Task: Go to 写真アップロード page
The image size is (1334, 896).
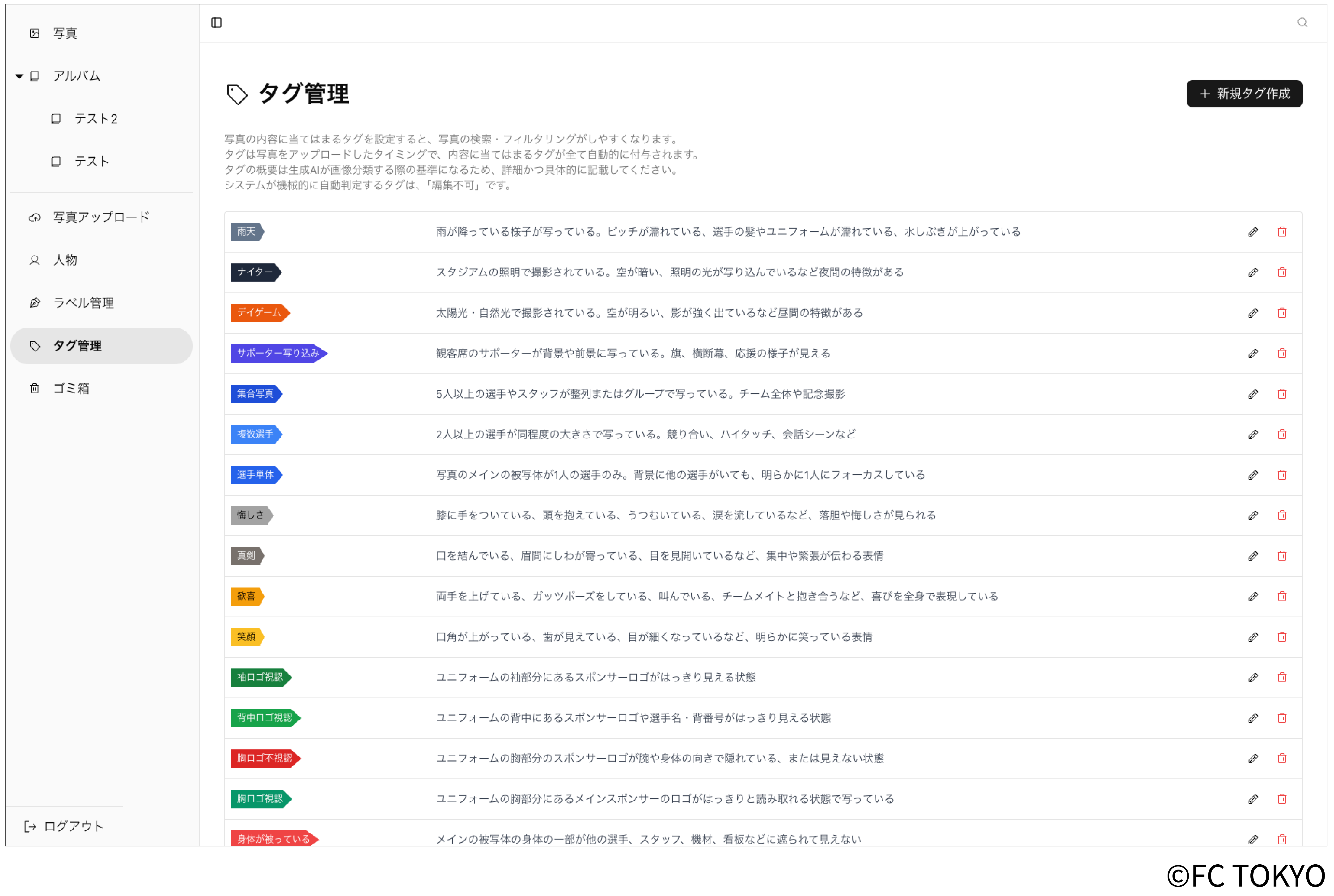Action: [x=101, y=217]
